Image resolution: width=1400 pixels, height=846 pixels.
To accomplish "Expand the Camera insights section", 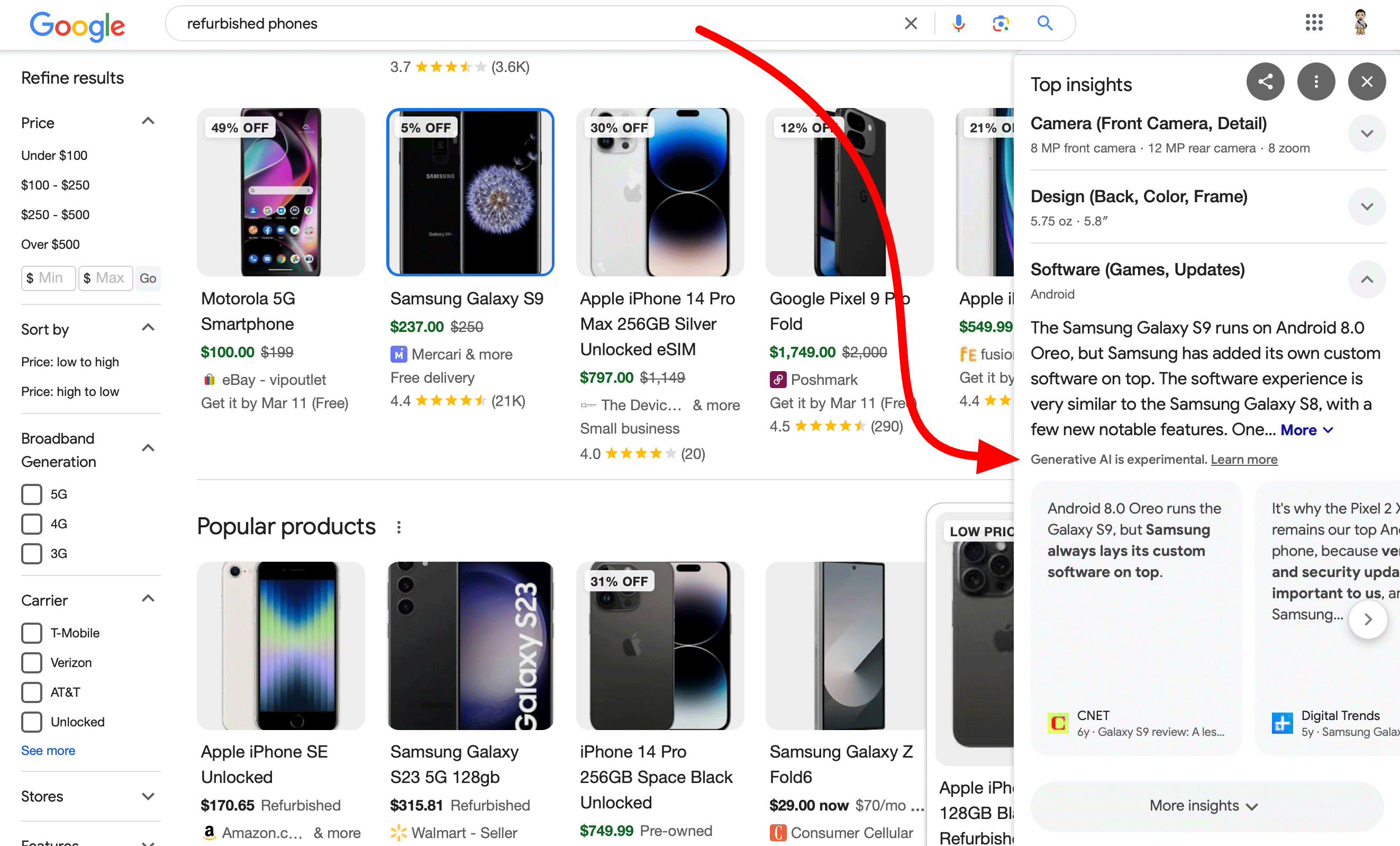I will (x=1367, y=133).
